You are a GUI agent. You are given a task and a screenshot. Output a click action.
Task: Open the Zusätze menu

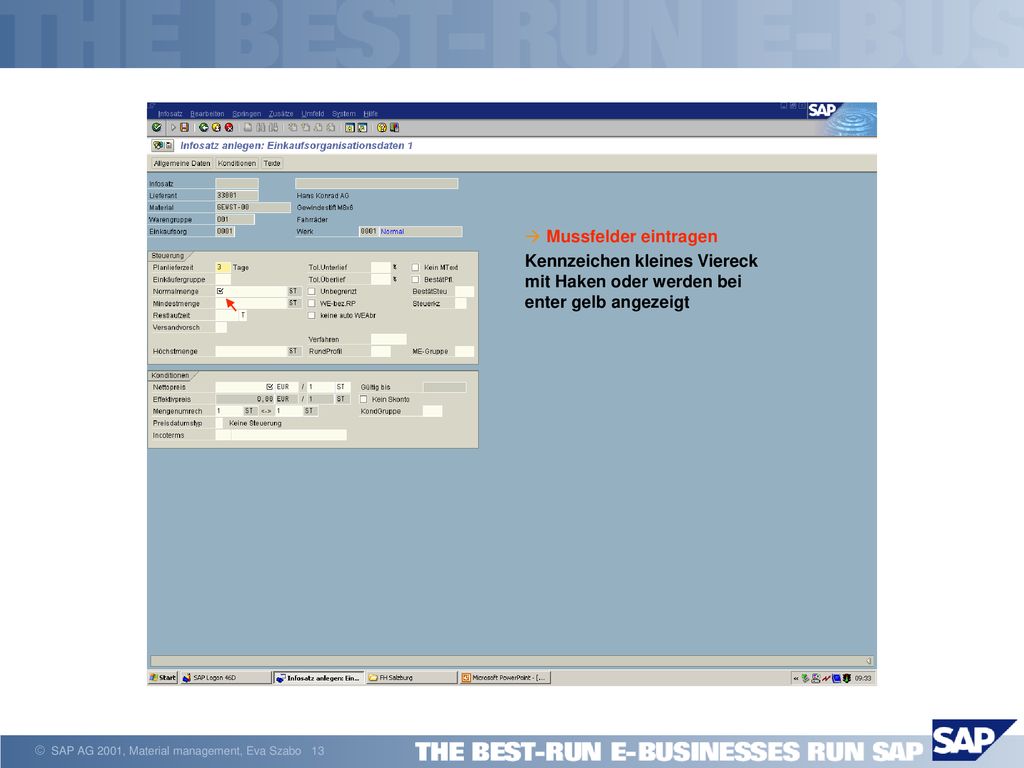[x=281, y=114]
